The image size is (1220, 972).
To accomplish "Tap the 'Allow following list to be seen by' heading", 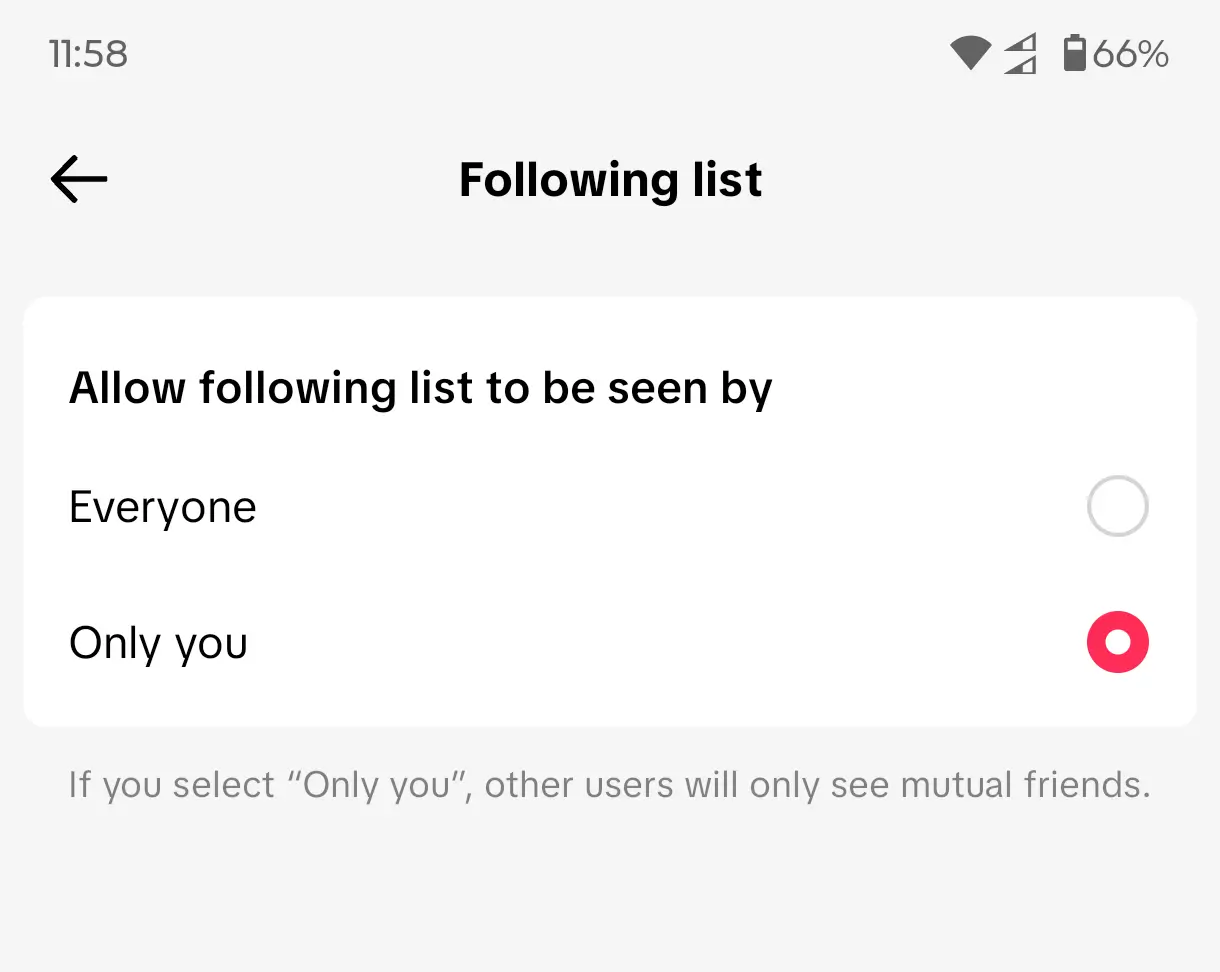I will (420, 388).
